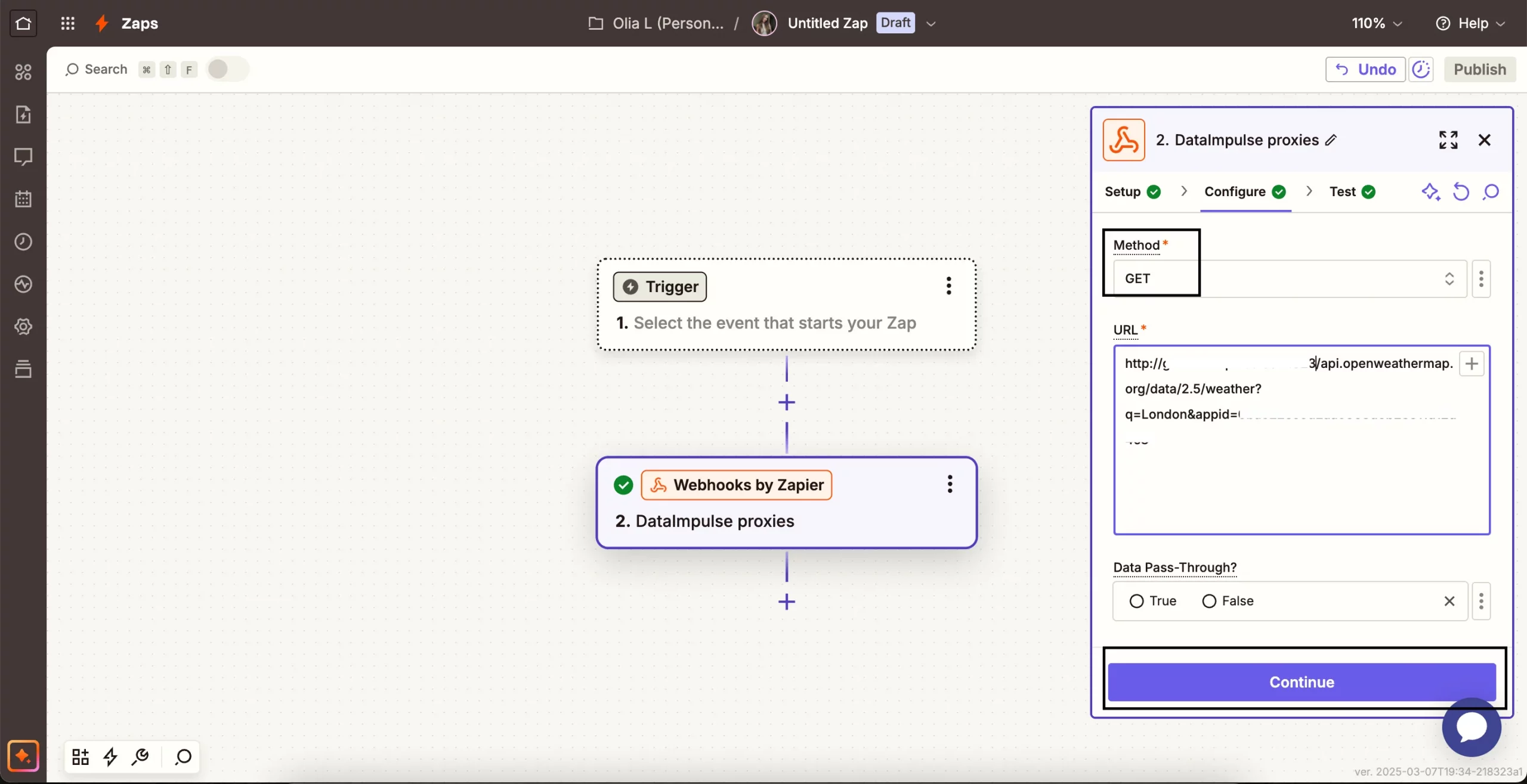Click the add-step grid icon in bottom toolbar
1527x784 pixels.
click(x=81, y=757)
